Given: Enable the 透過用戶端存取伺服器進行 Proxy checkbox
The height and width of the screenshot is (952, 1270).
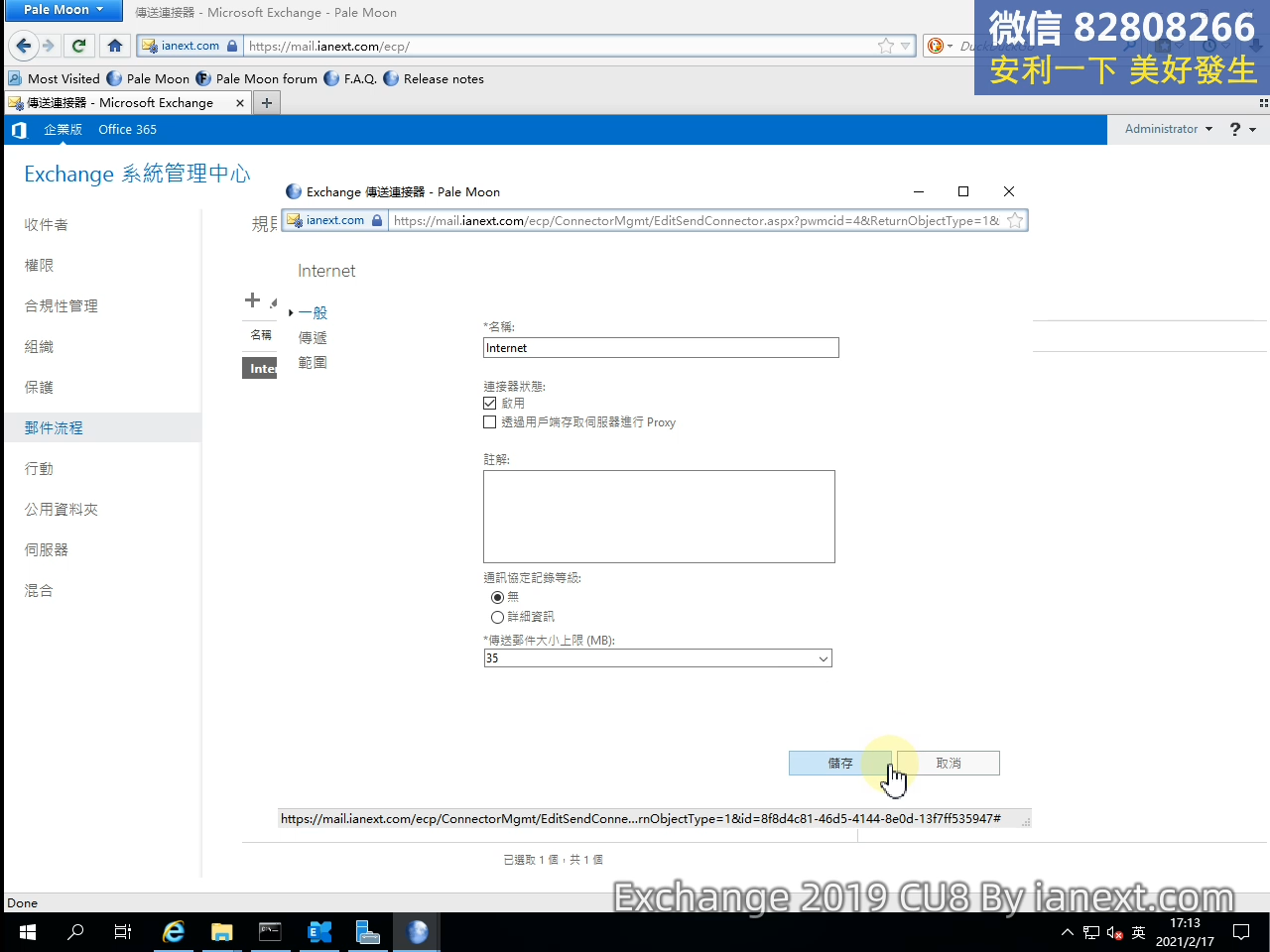Looking at the screenshot, I should pos(489,422).
